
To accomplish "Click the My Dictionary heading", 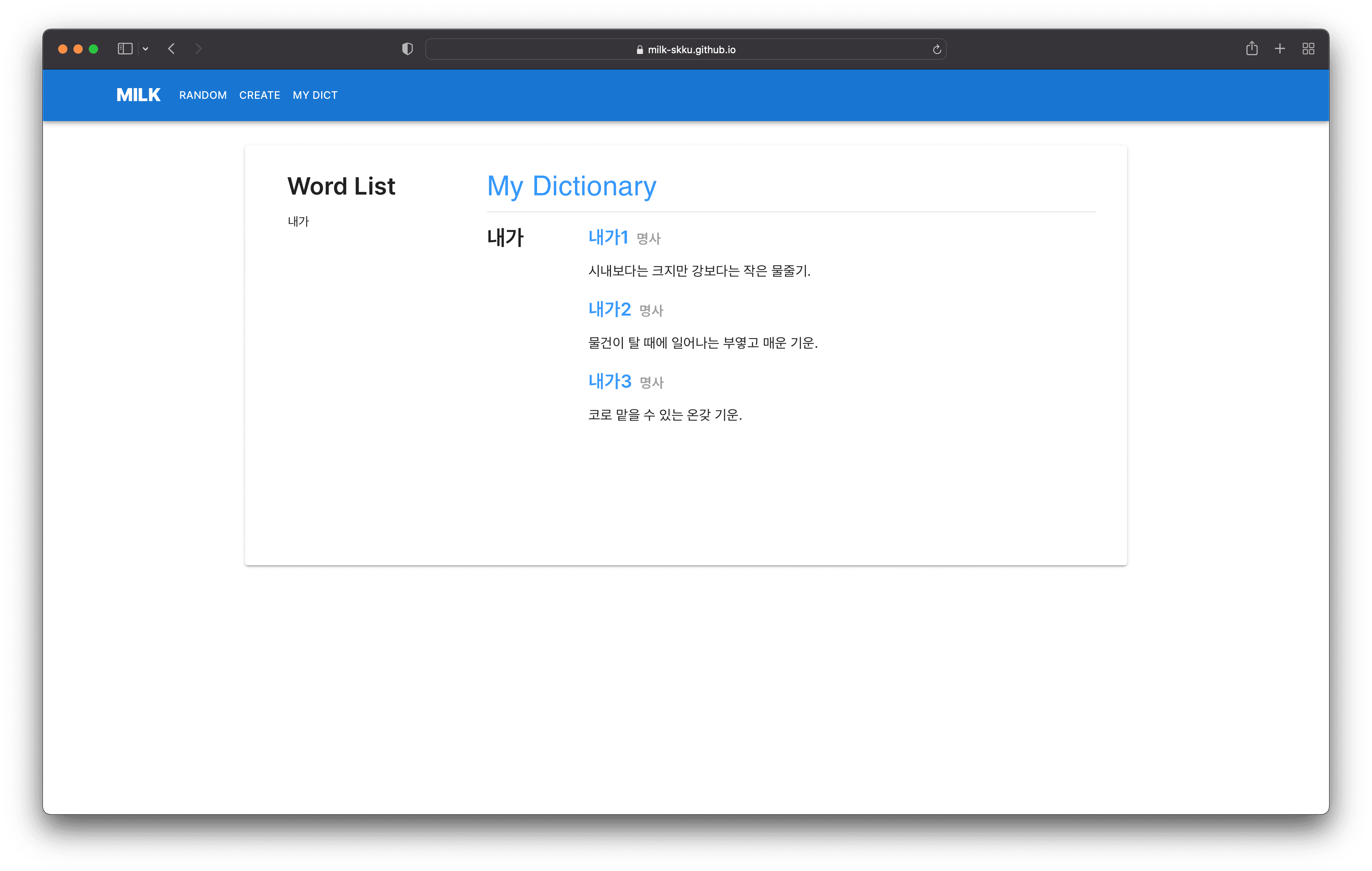I will click(x=572, y=187).
